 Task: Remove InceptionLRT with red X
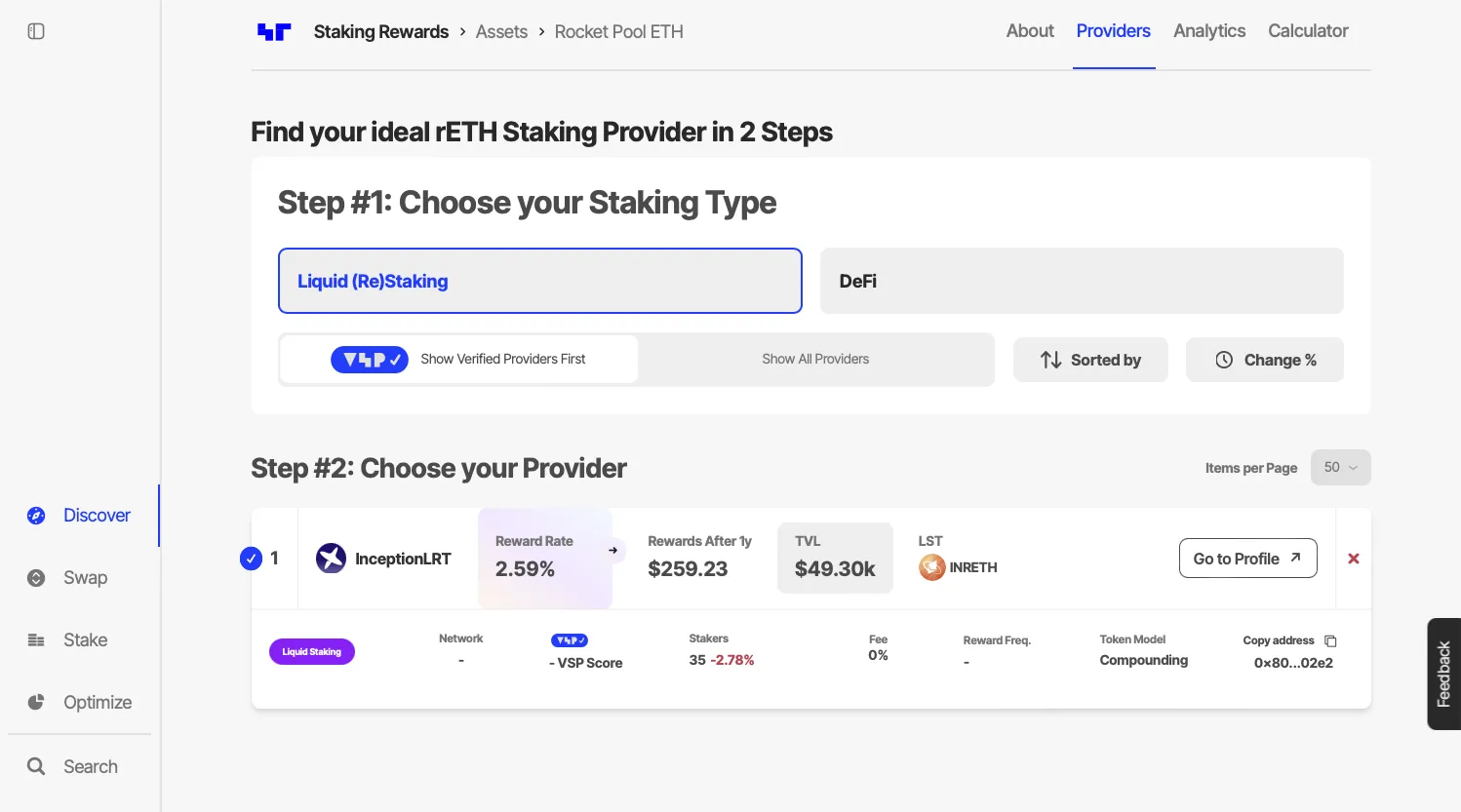(1354, 559)
